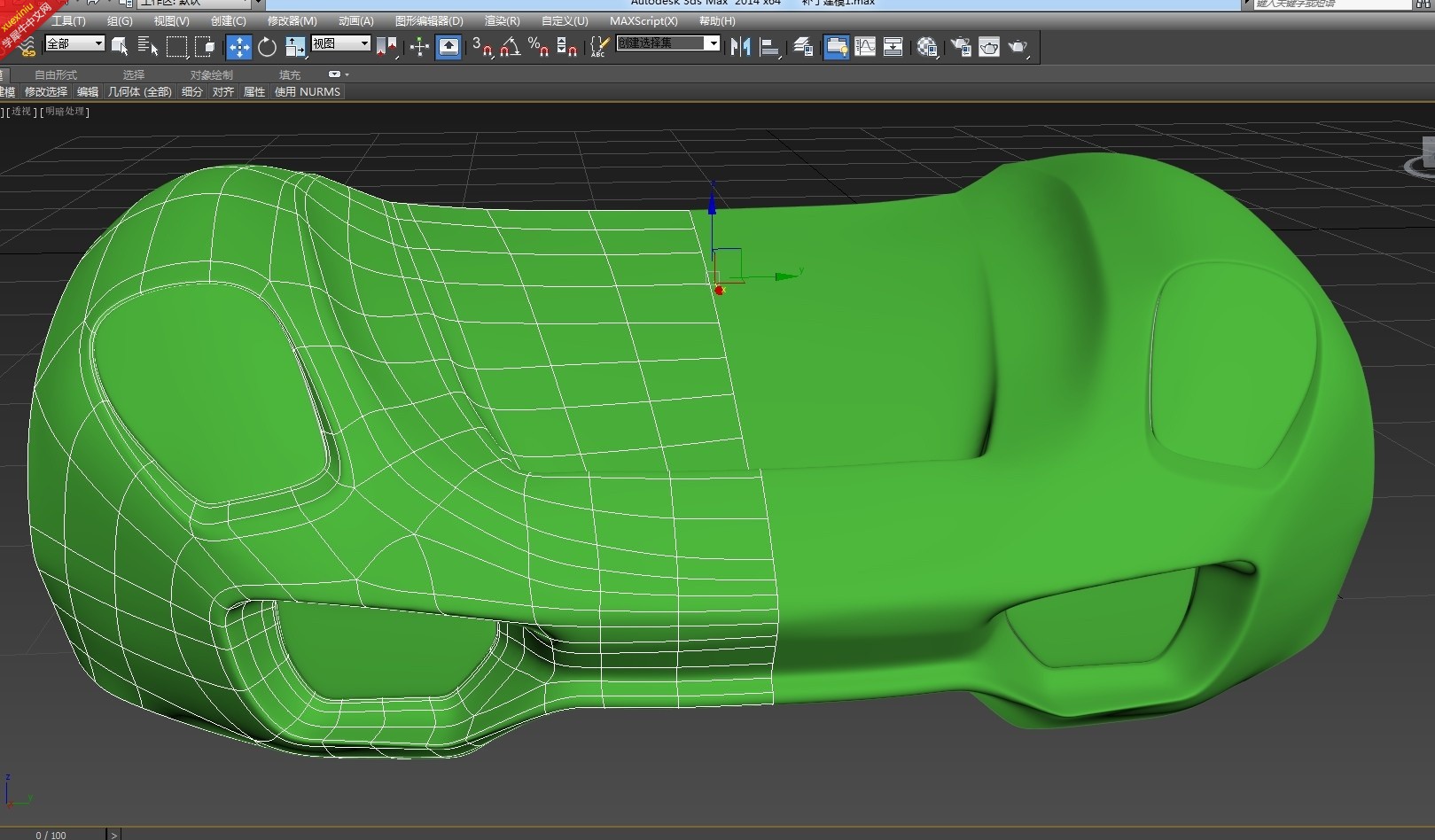Toggle the Graphite Ribbon display icon
Viewport: 1435px width, 840px height.
pos(836,47)
